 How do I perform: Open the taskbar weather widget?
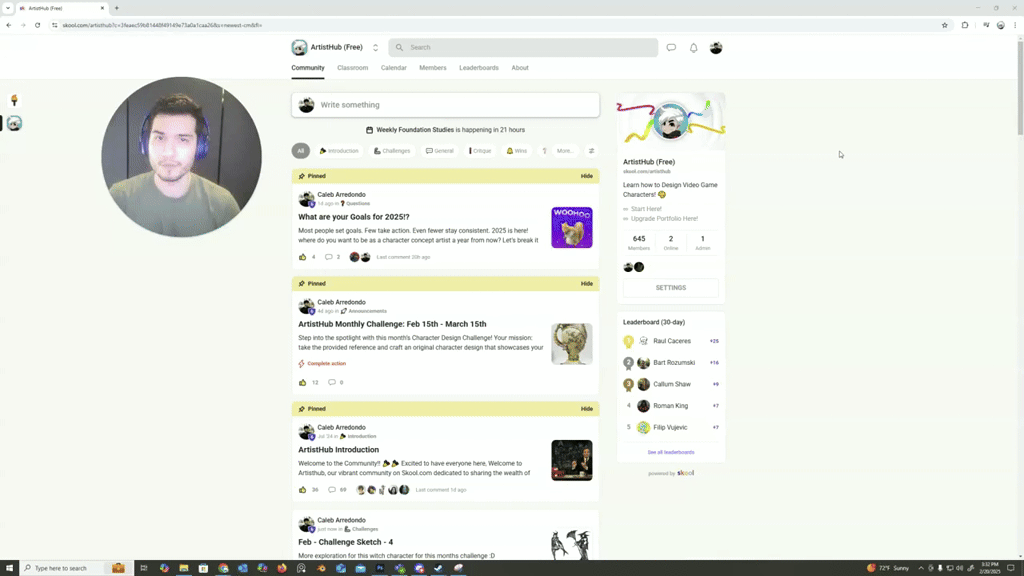[x=888, y=568]
